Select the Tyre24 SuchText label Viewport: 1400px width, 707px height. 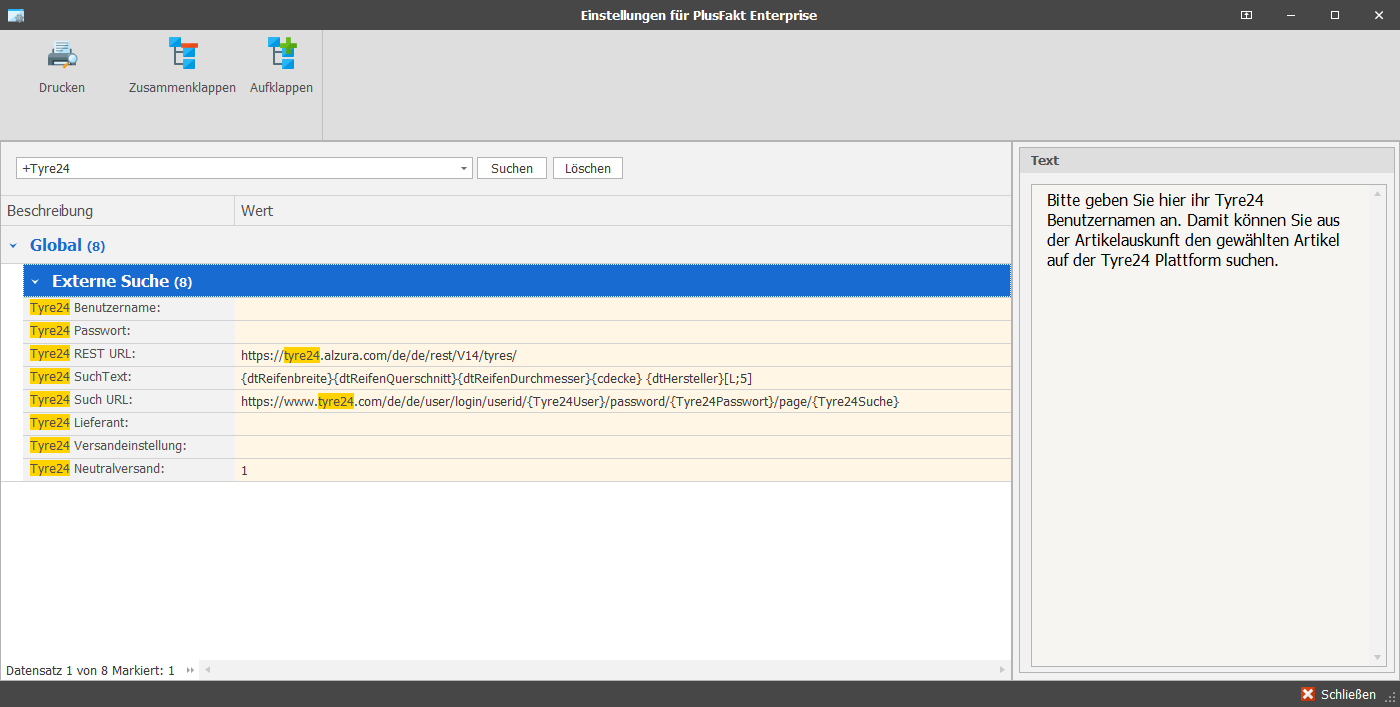point(81,377)
